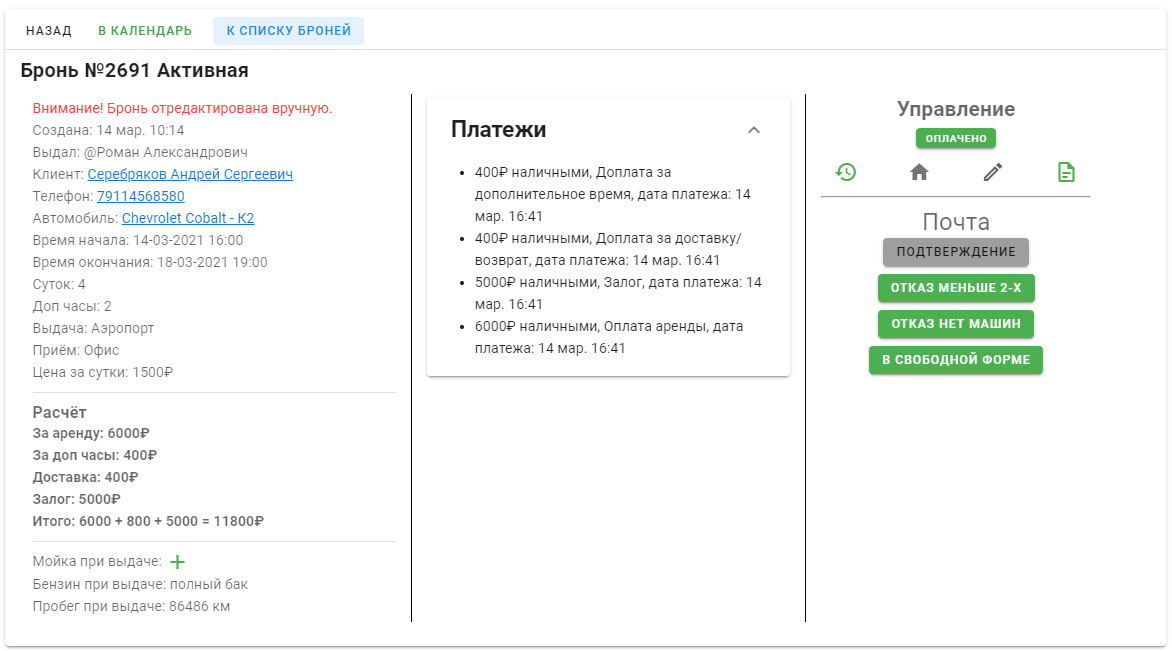Screen dimensions: 1172x651
Task: Click the ОПЛАЧЕНО status badge
Action: (955, 138)
